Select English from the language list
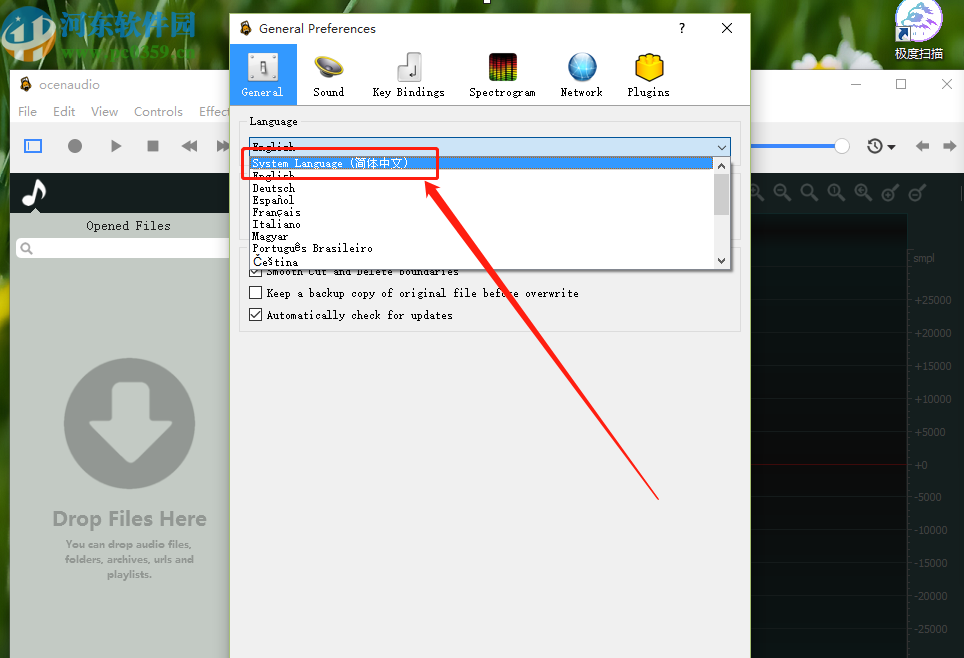Image resolution: width=964 pixels, height=658 pixels. pyautogui.click(x=482, y=176)
